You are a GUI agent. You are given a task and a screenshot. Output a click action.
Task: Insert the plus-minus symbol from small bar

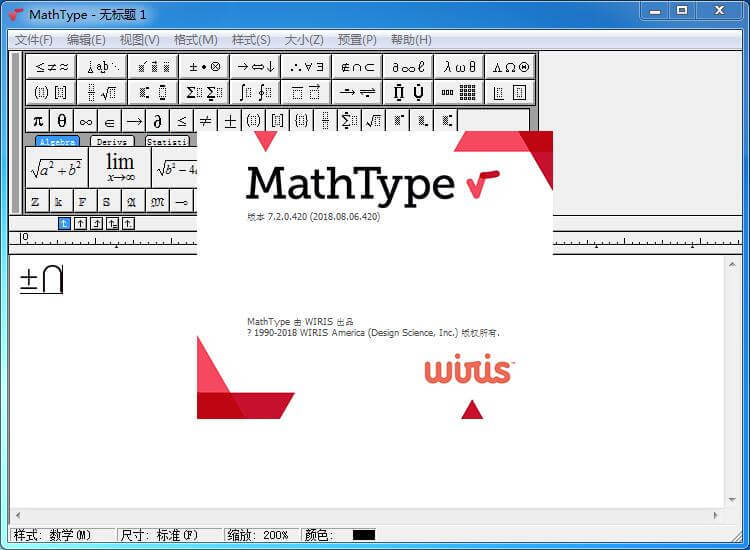coord(230,121)
